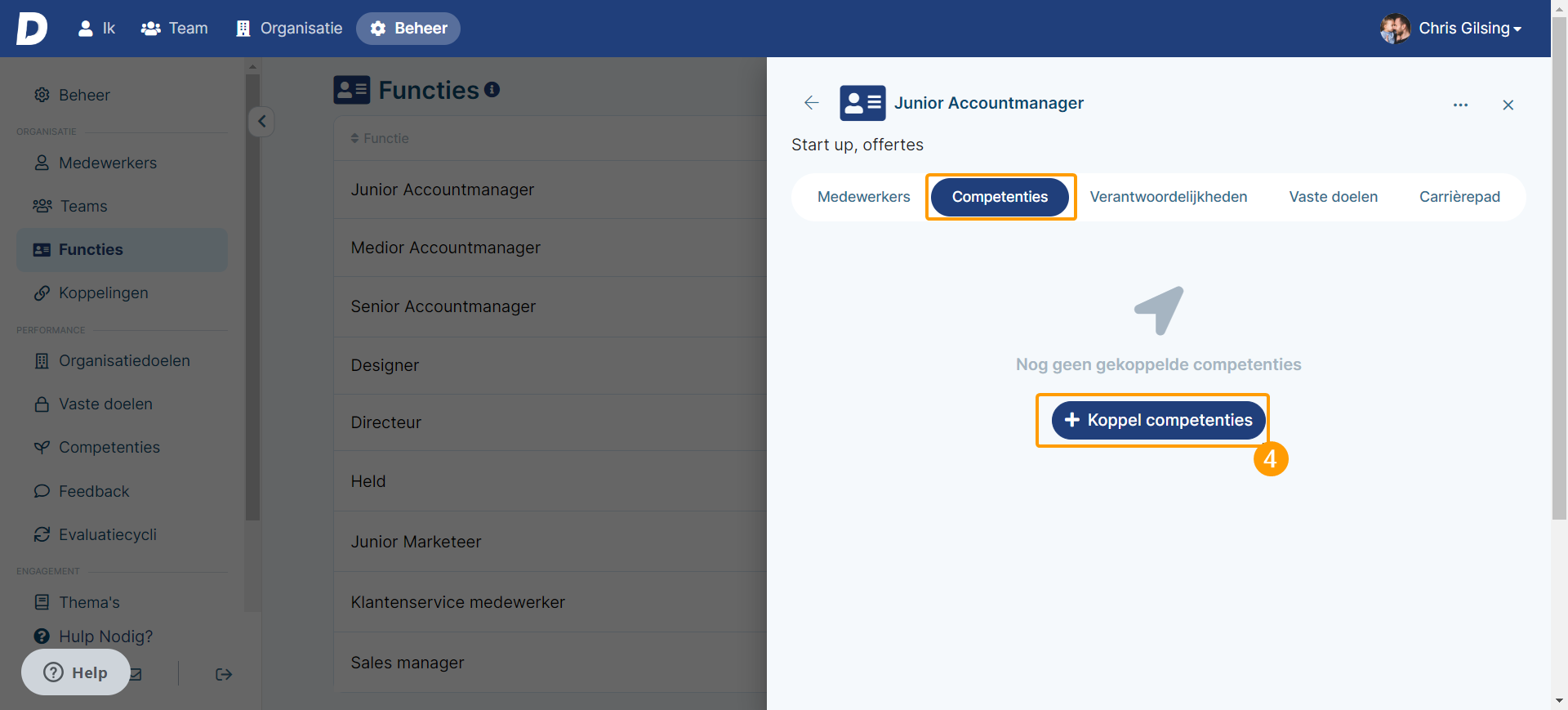Image resolution: width=1568 pixels, height=710 pixels.
Task: Select the Klantenservice medewerker row
Action: [x=550, y=602]
